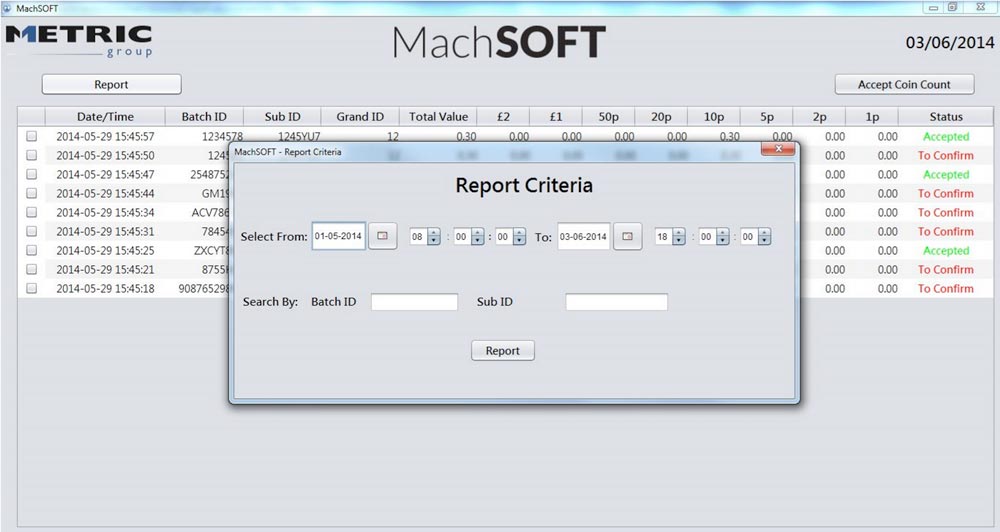Screen dimensions: 1000x532
Task: Sort by 10p column header
Action: [x=714, y=117]
